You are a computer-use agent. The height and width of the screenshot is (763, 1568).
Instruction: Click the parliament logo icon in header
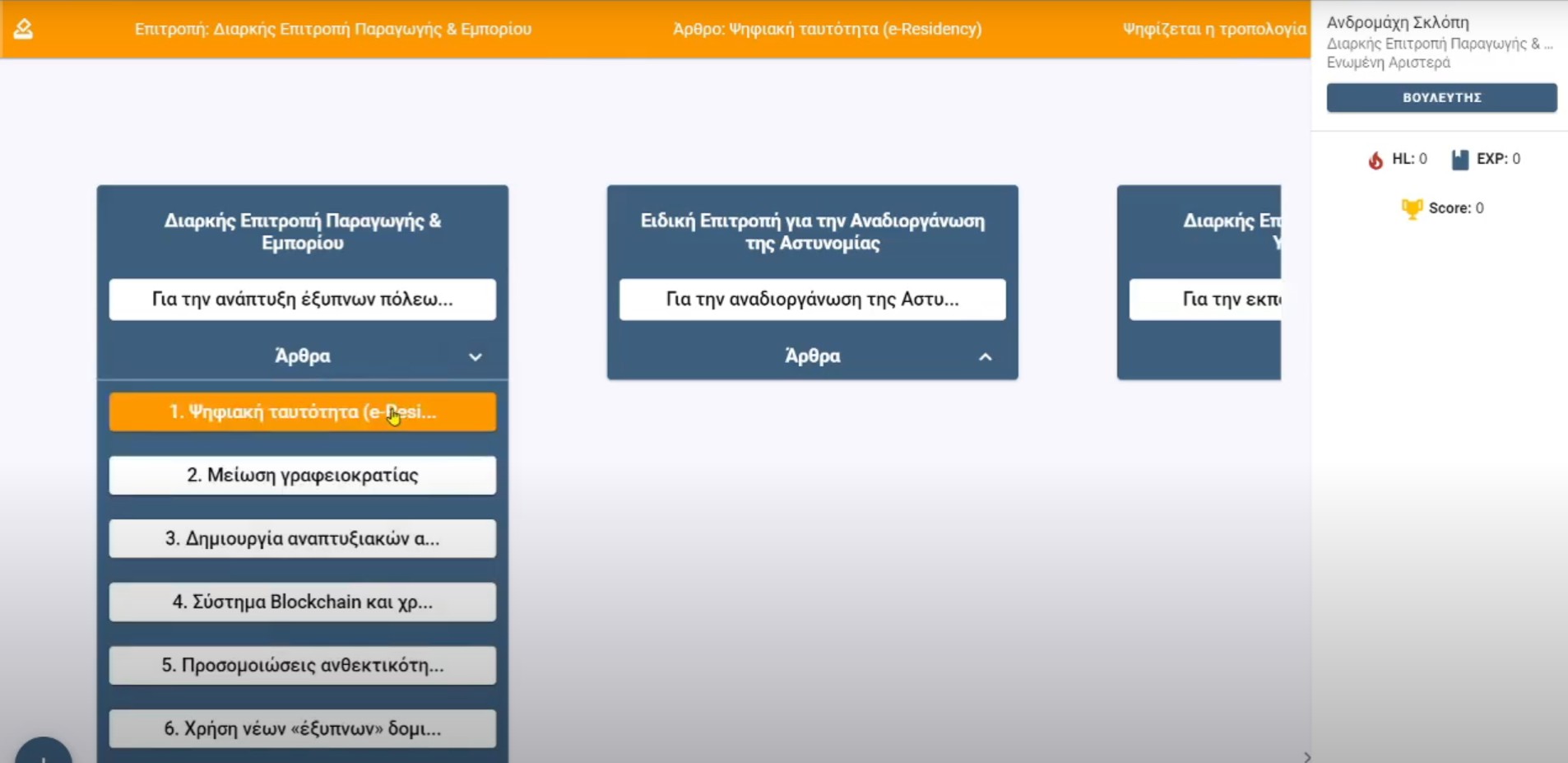pos(23,30)
